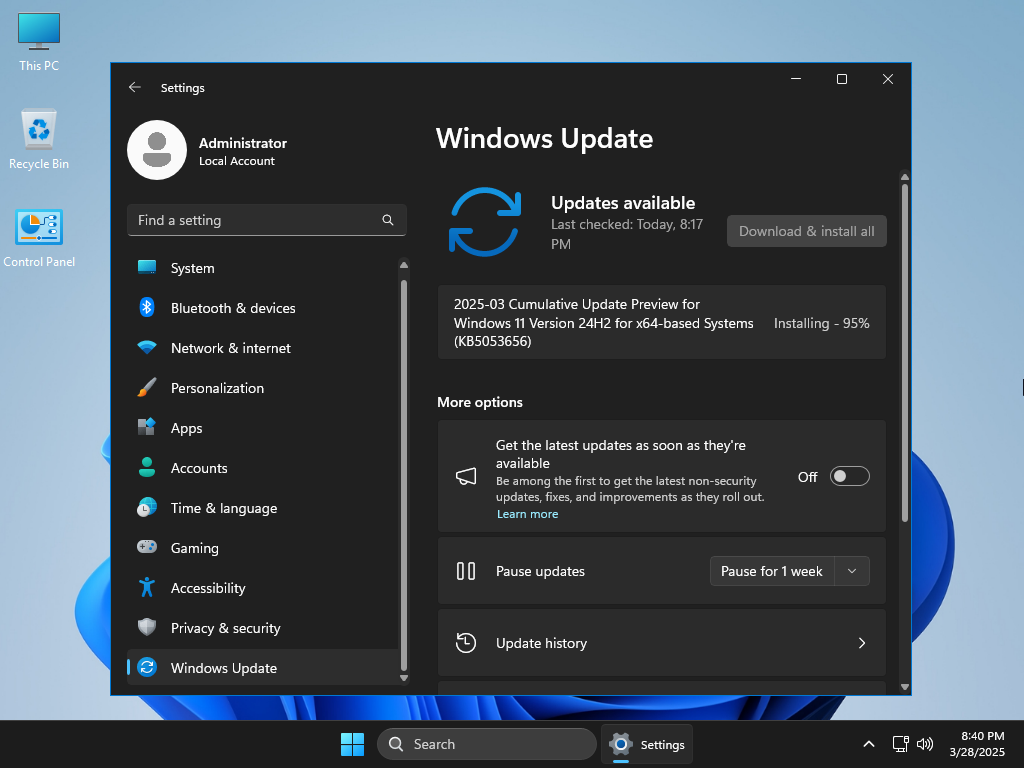Expand the Pause for 1 week dropdown arrow
Image resolution: width=1024 pixels, height=768 pixels.
[x=852, y=571]
